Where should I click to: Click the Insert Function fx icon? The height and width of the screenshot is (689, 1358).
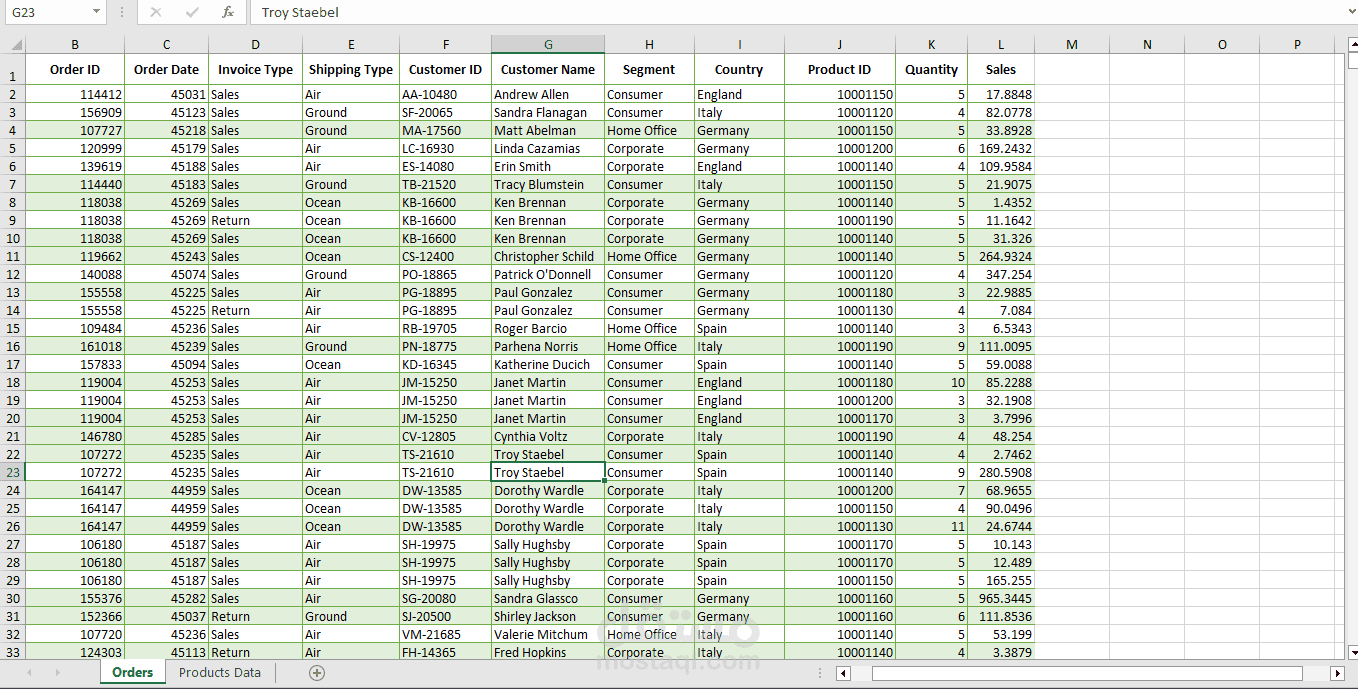tap(228, 12)
